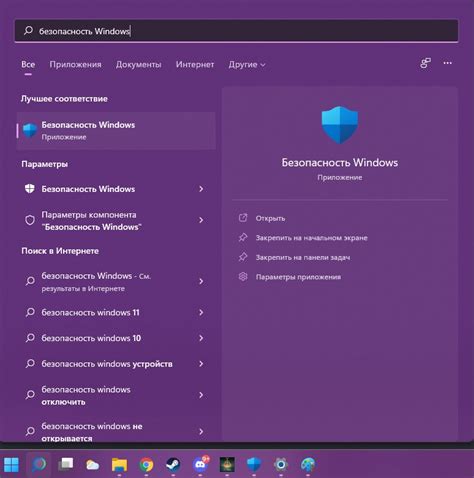Screen dimensions: 474x478
Task: Open the Settings gear on the taskbar
Action: coord(281,464)
